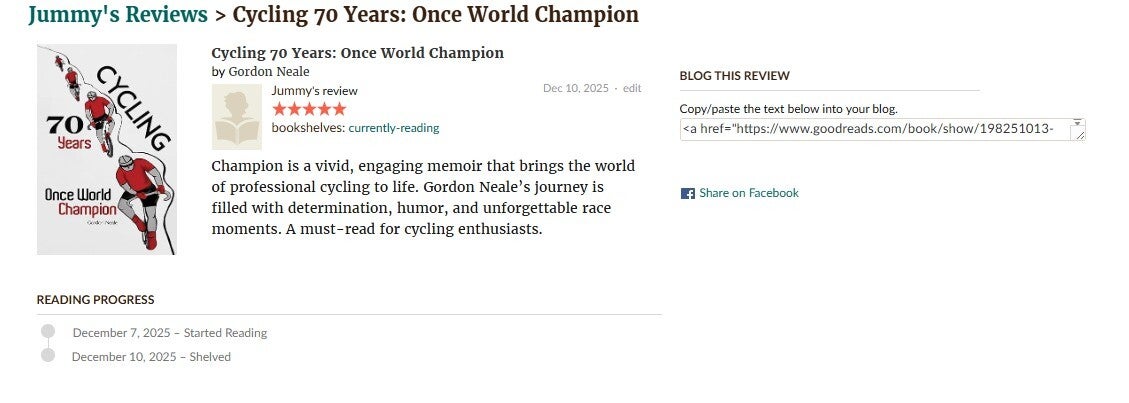1129x403 pixels.
Task: Click inside the blog HTML code box
Action: (874, 129)
